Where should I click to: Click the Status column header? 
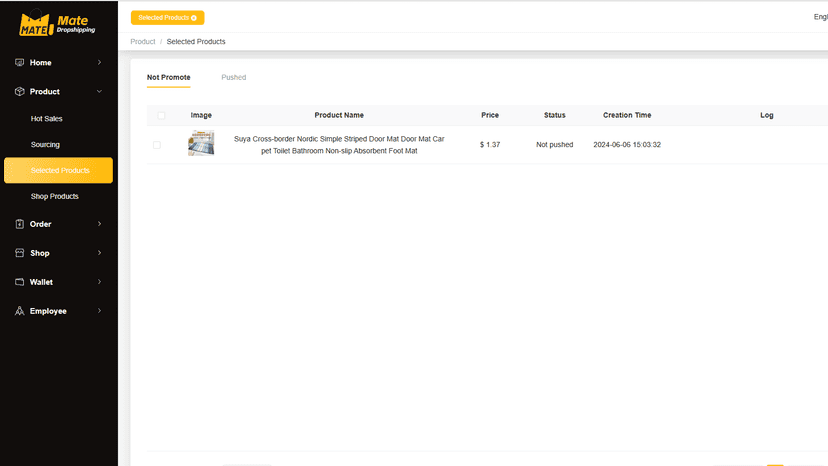[554, 115]
